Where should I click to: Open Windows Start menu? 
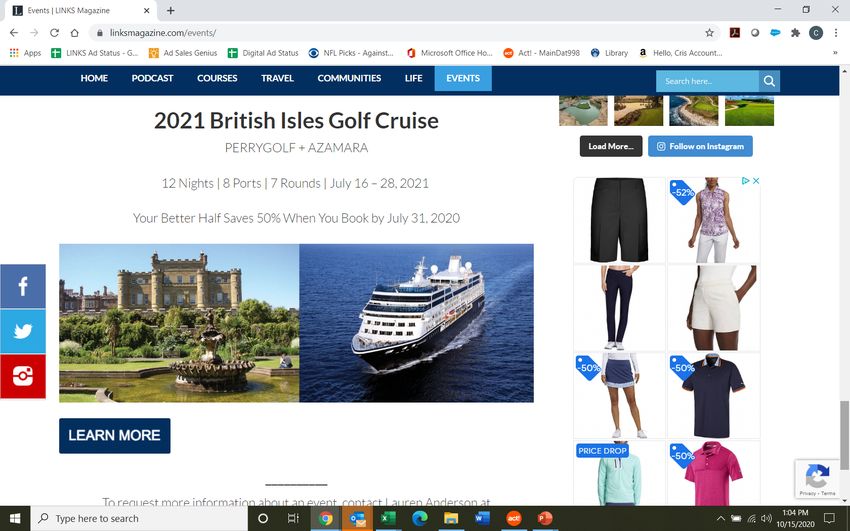pos(15,519)
